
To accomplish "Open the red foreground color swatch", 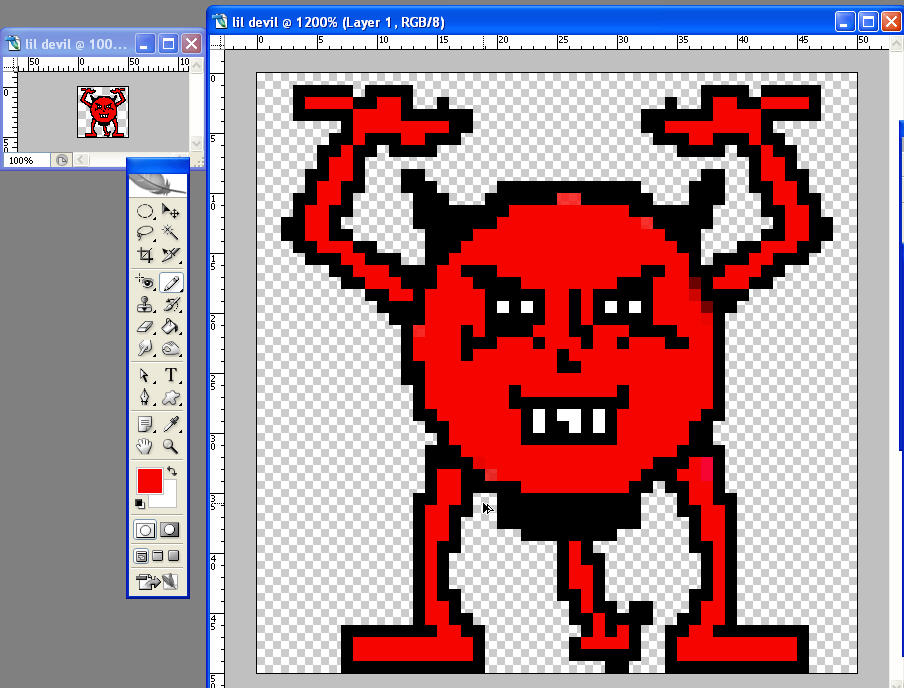I will click(x=149, y=480).
